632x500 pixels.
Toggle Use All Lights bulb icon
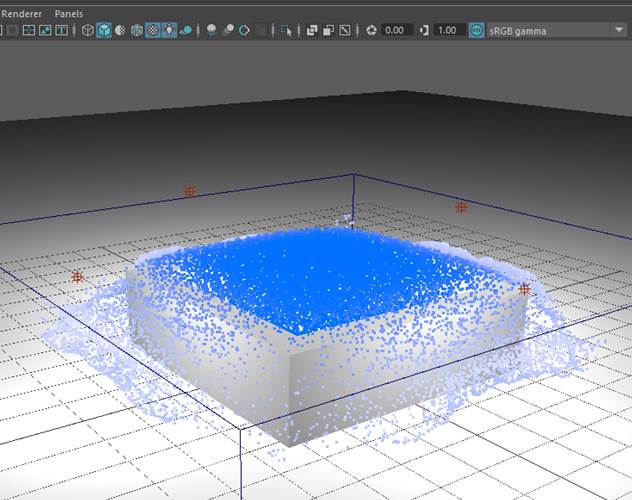click(x=169, y=30)
